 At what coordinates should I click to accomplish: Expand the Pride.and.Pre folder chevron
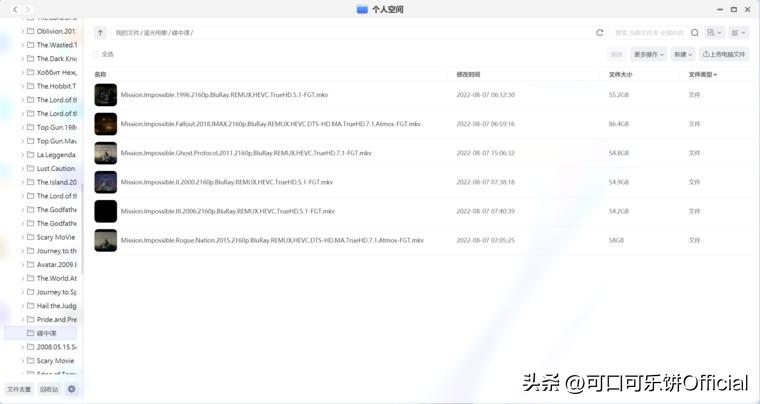point(22,320)
